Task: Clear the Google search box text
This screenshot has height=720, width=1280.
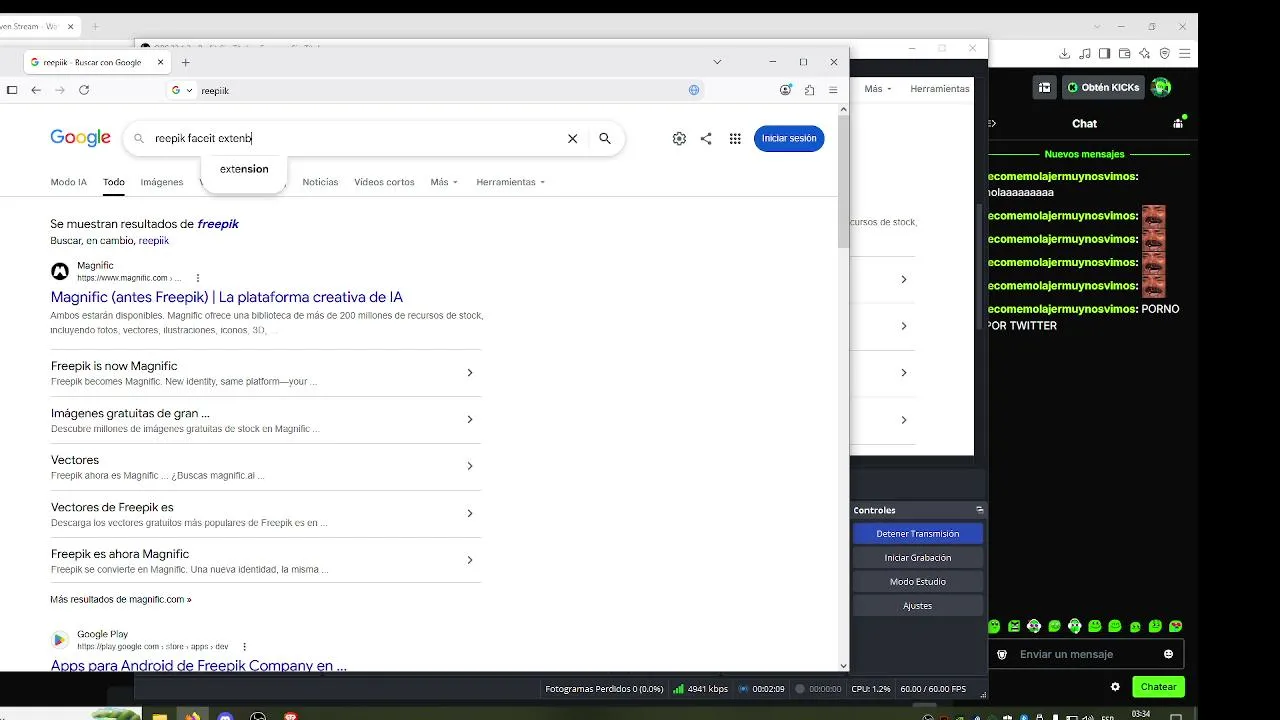Action: (572, 139)
